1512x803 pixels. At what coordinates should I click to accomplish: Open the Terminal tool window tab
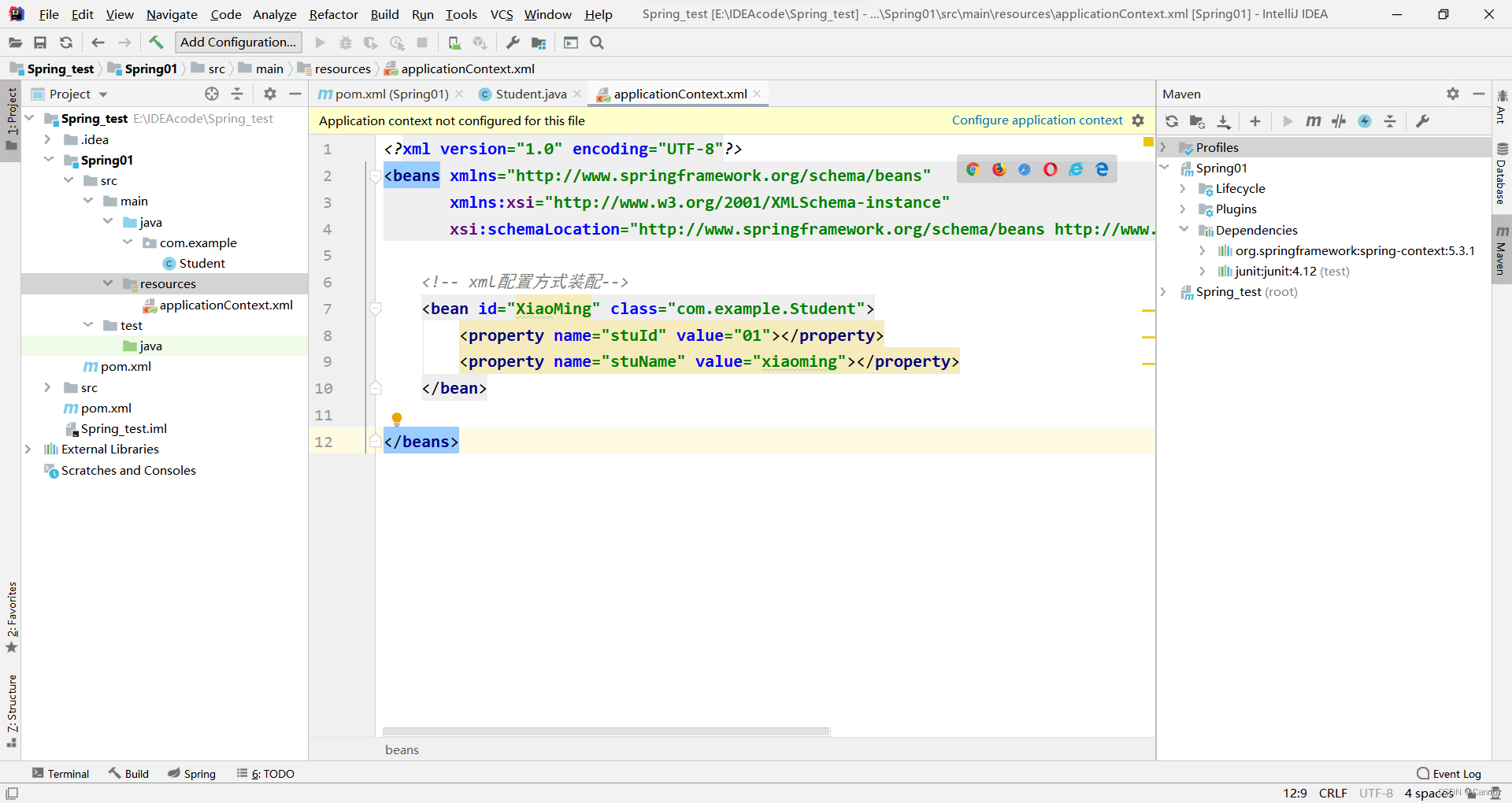61,774
